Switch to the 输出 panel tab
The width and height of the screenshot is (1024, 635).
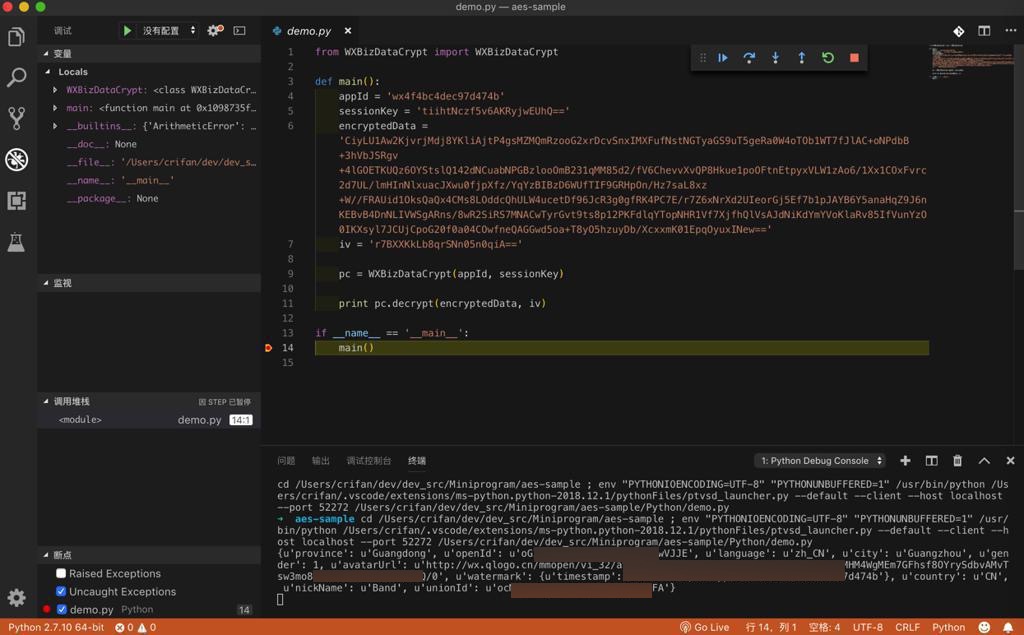320,461
